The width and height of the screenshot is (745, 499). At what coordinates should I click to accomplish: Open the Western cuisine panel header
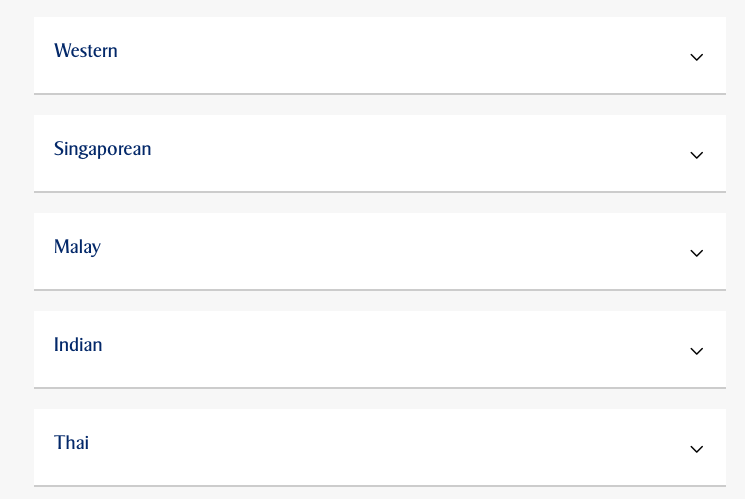click(x=380, y=56)
